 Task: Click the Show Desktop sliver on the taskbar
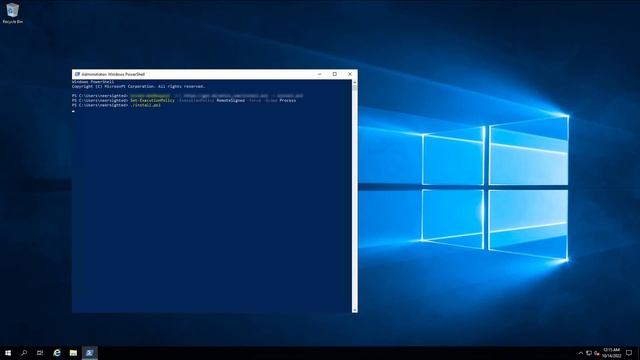(639, 353)
